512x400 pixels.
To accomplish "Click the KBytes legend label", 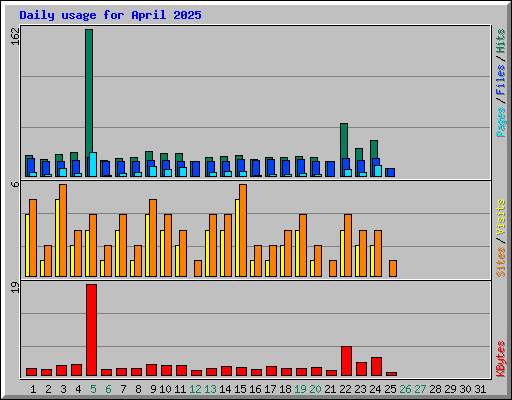I will (500, 359).
